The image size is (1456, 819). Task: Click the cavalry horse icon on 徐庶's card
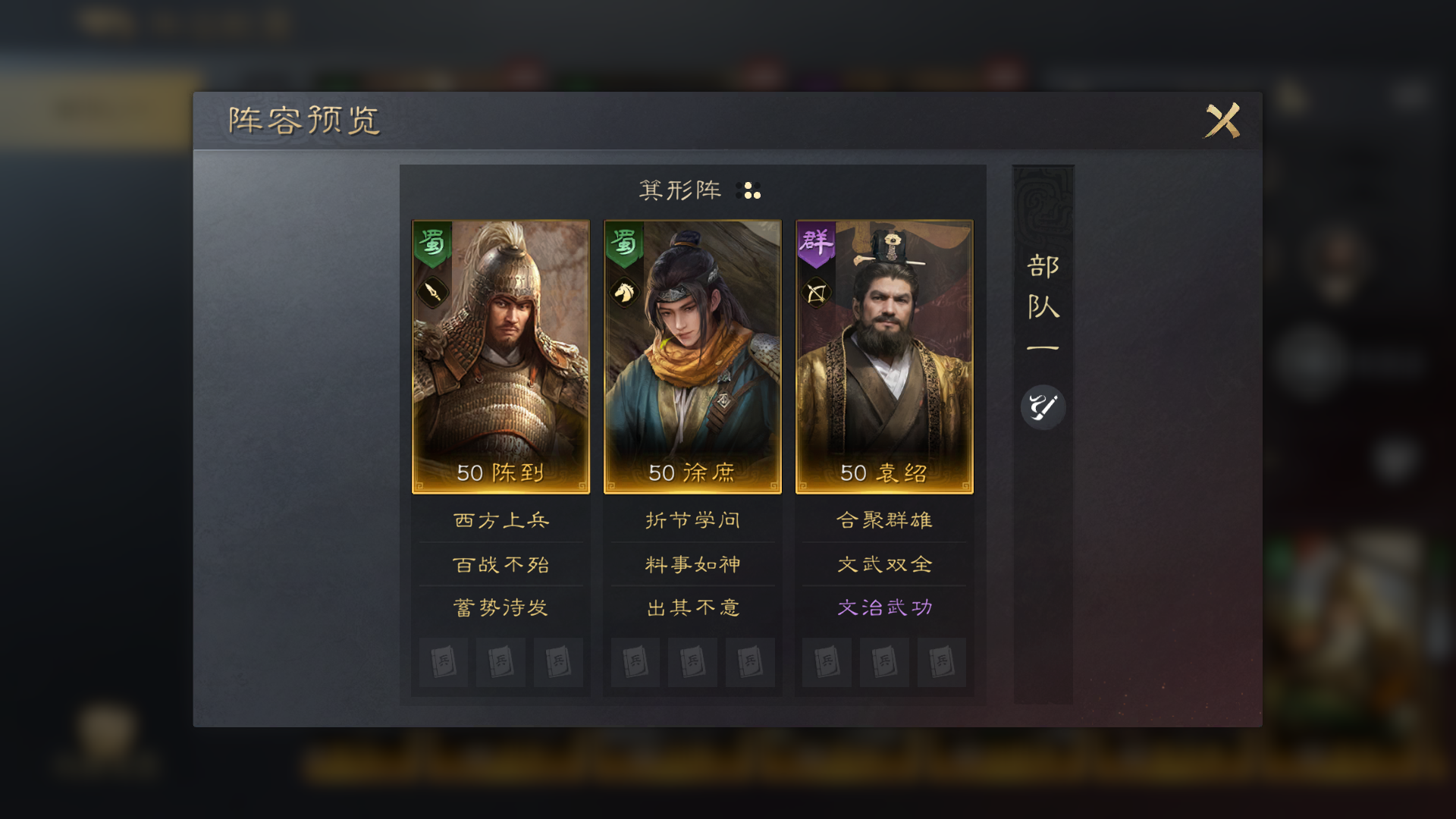[x=624, y=292]
